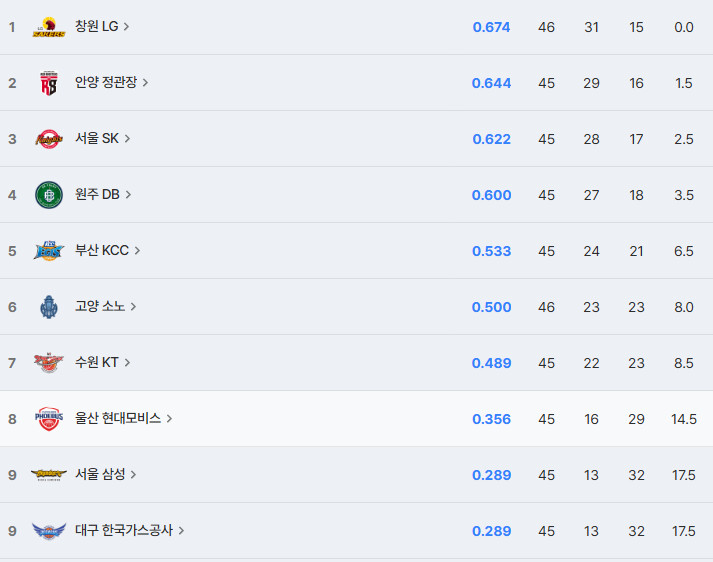
Task: Click the Seoul SK Knights logo
Action: [x=49, y=139]
